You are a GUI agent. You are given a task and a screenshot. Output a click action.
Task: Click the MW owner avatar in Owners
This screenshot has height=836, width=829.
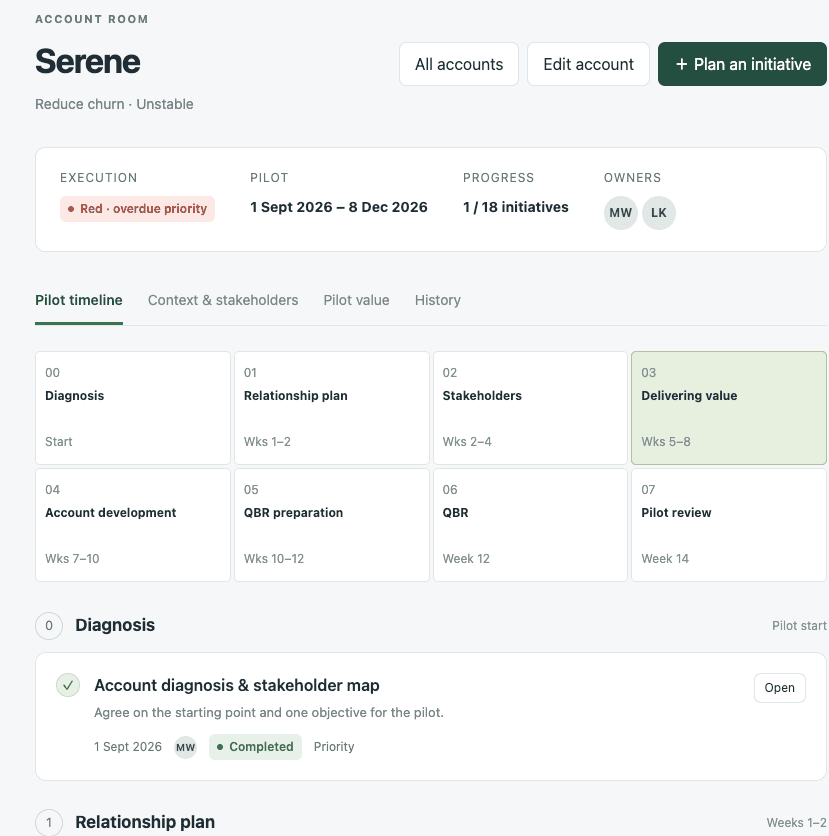point(621,213)
